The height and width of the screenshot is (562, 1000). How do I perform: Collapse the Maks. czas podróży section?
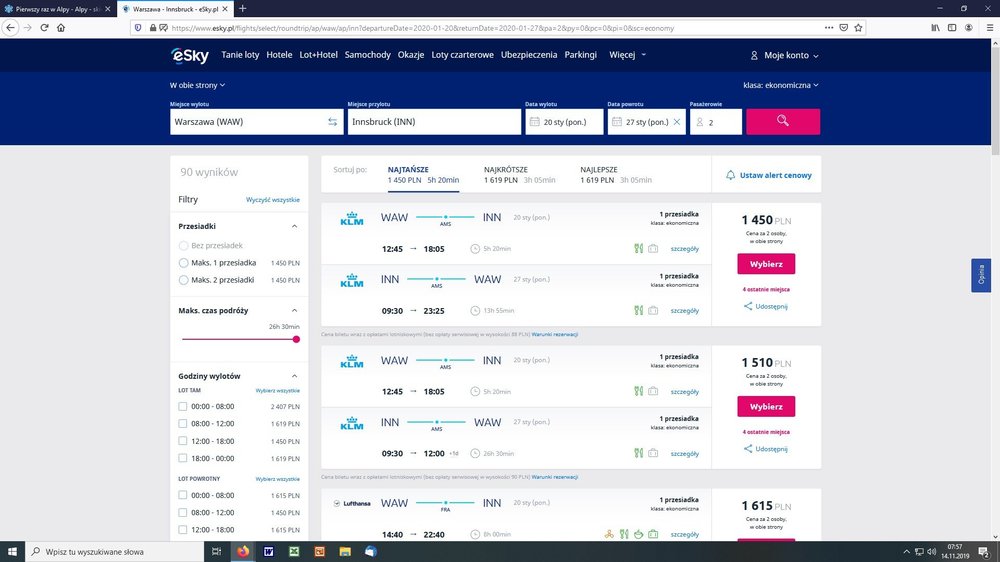294,311
